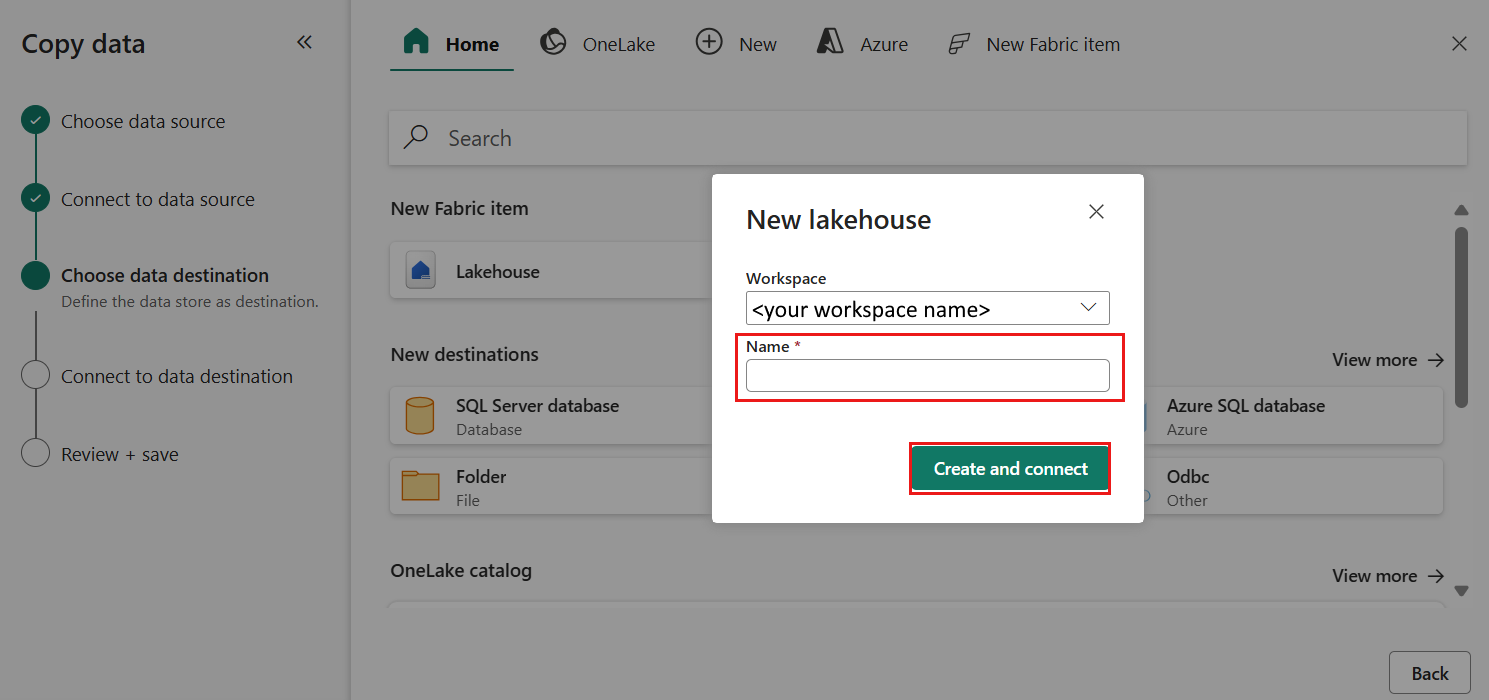Click the Search input box
Screen dimensions: 1489x700
(928, 138)
